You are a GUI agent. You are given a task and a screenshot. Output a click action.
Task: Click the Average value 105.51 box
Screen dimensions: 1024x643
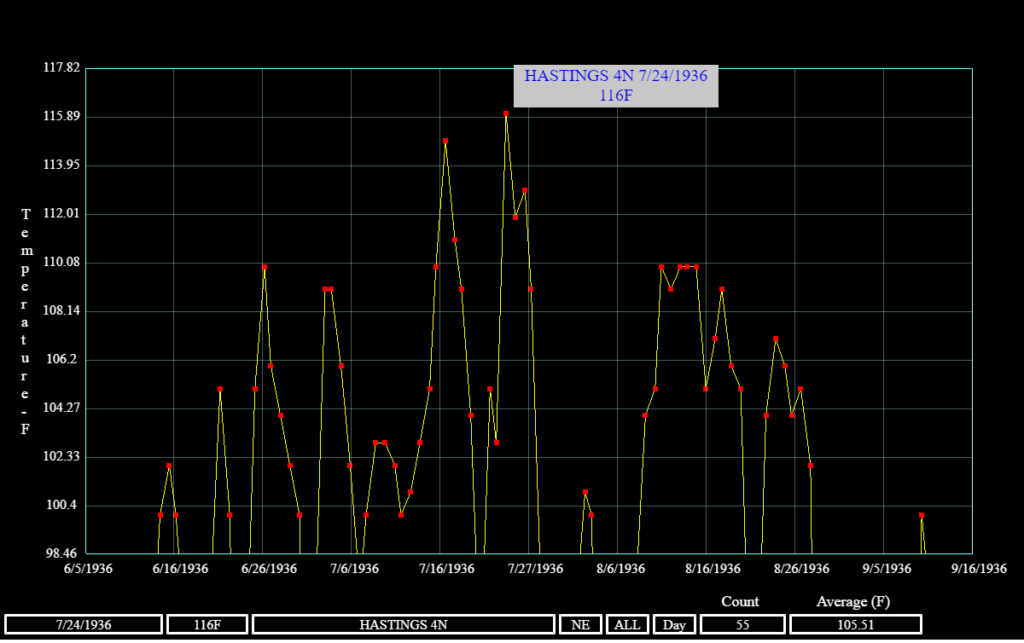coord(856,625)
